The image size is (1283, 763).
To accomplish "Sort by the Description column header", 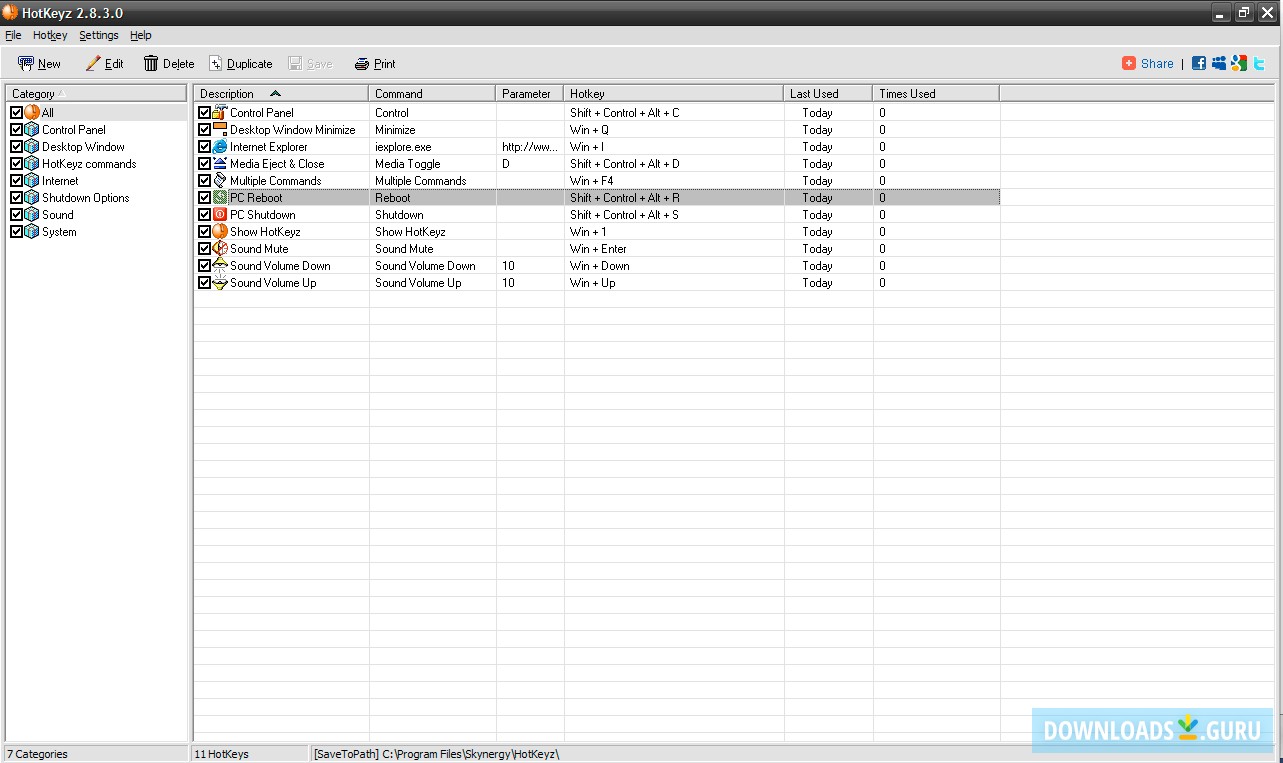I will pyautogui.click(x=281, y=93).
